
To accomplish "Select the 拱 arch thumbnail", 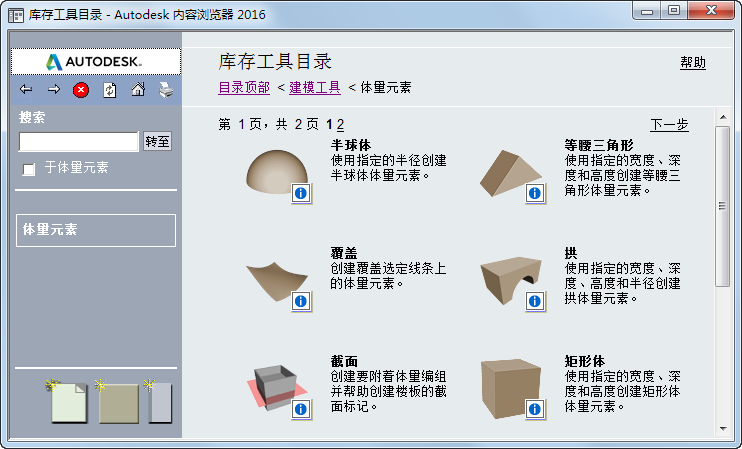I will (510, 281).
